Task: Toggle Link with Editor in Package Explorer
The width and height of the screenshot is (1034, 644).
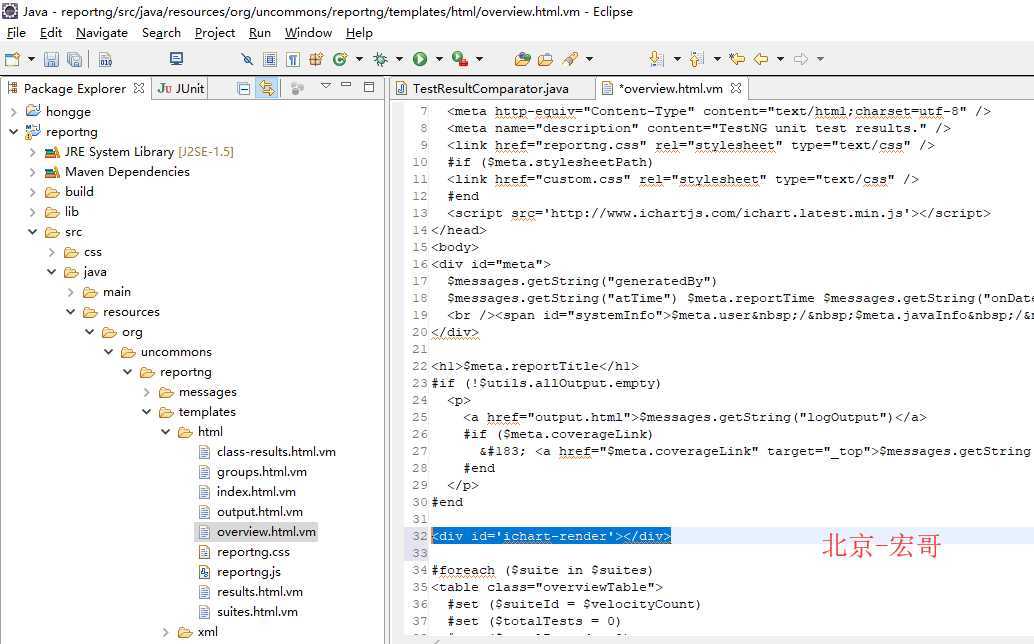Action: point(267,88)
